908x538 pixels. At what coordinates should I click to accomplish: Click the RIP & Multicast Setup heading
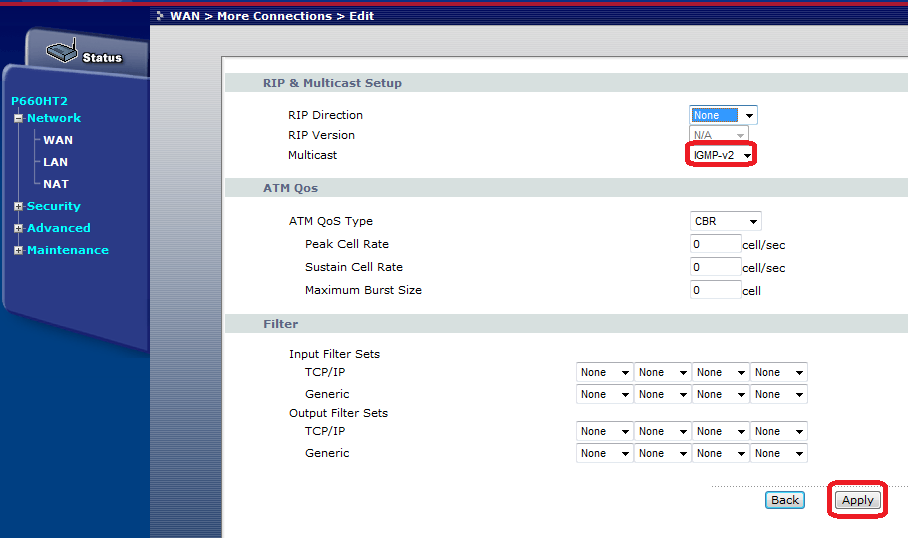point(332,83)
